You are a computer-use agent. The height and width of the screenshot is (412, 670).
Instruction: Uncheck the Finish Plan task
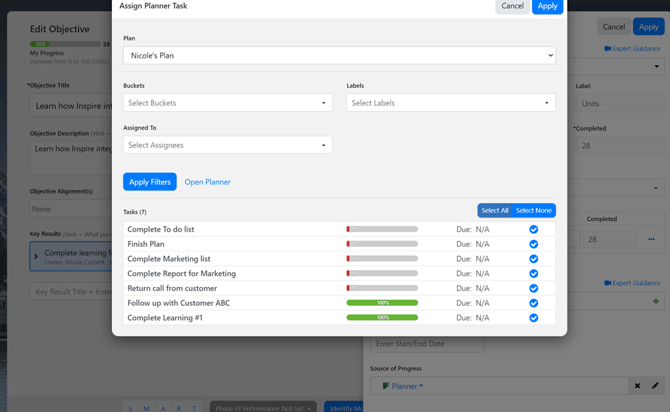pyautogui.click(x=533, y=244)
